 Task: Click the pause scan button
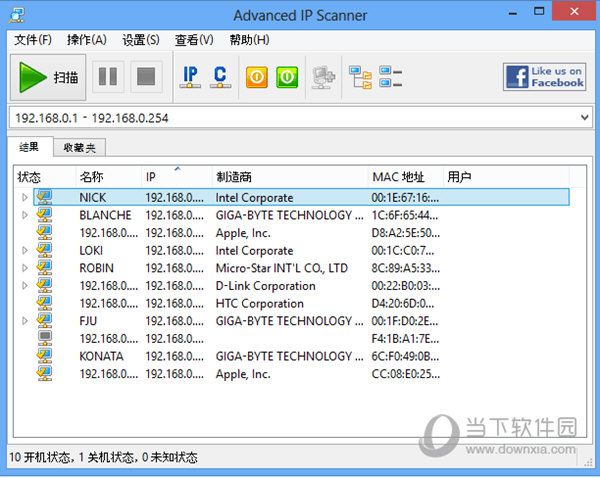coord(108,77)
